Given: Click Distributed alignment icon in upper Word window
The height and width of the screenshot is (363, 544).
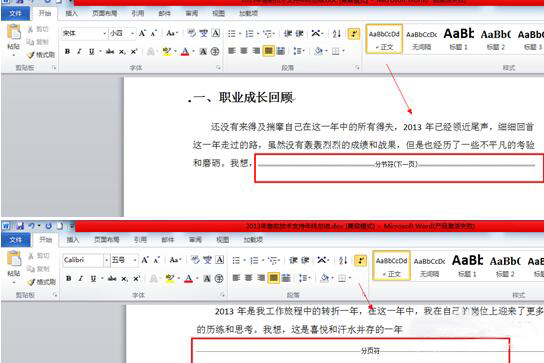Looking at the screenshot, I should tap(281, 51).
